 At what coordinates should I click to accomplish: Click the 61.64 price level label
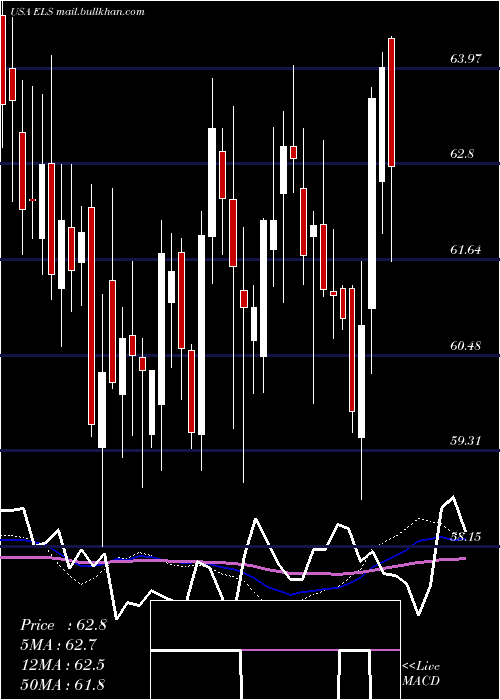click(x=466, y=250)
